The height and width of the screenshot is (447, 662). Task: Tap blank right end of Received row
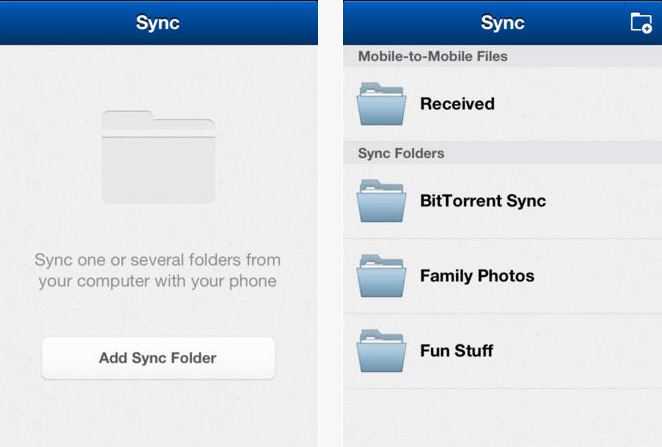pyautogui.click(x=610, y=104)
